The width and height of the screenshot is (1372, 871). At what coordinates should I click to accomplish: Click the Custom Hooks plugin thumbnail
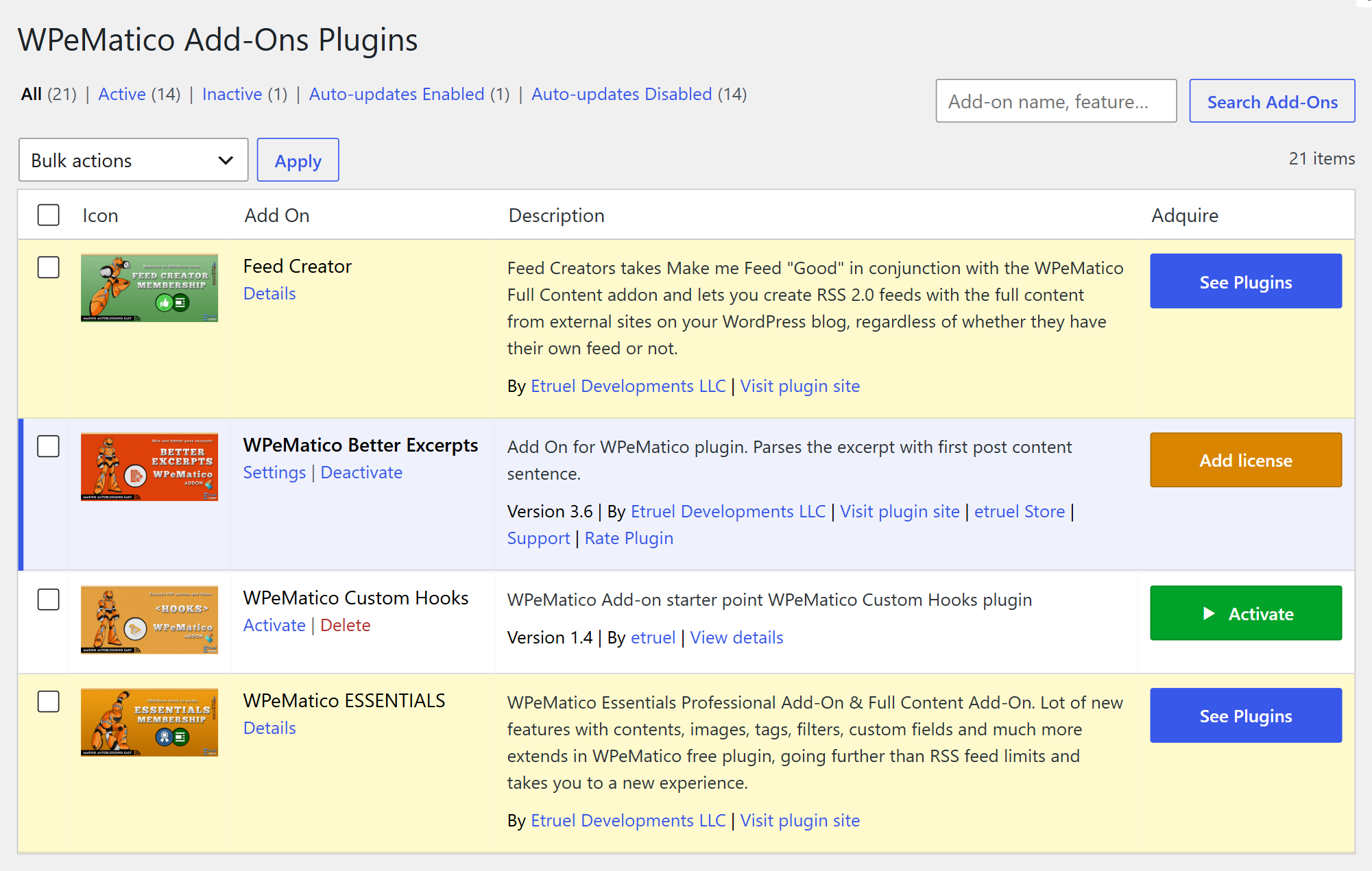pos(149,619)
